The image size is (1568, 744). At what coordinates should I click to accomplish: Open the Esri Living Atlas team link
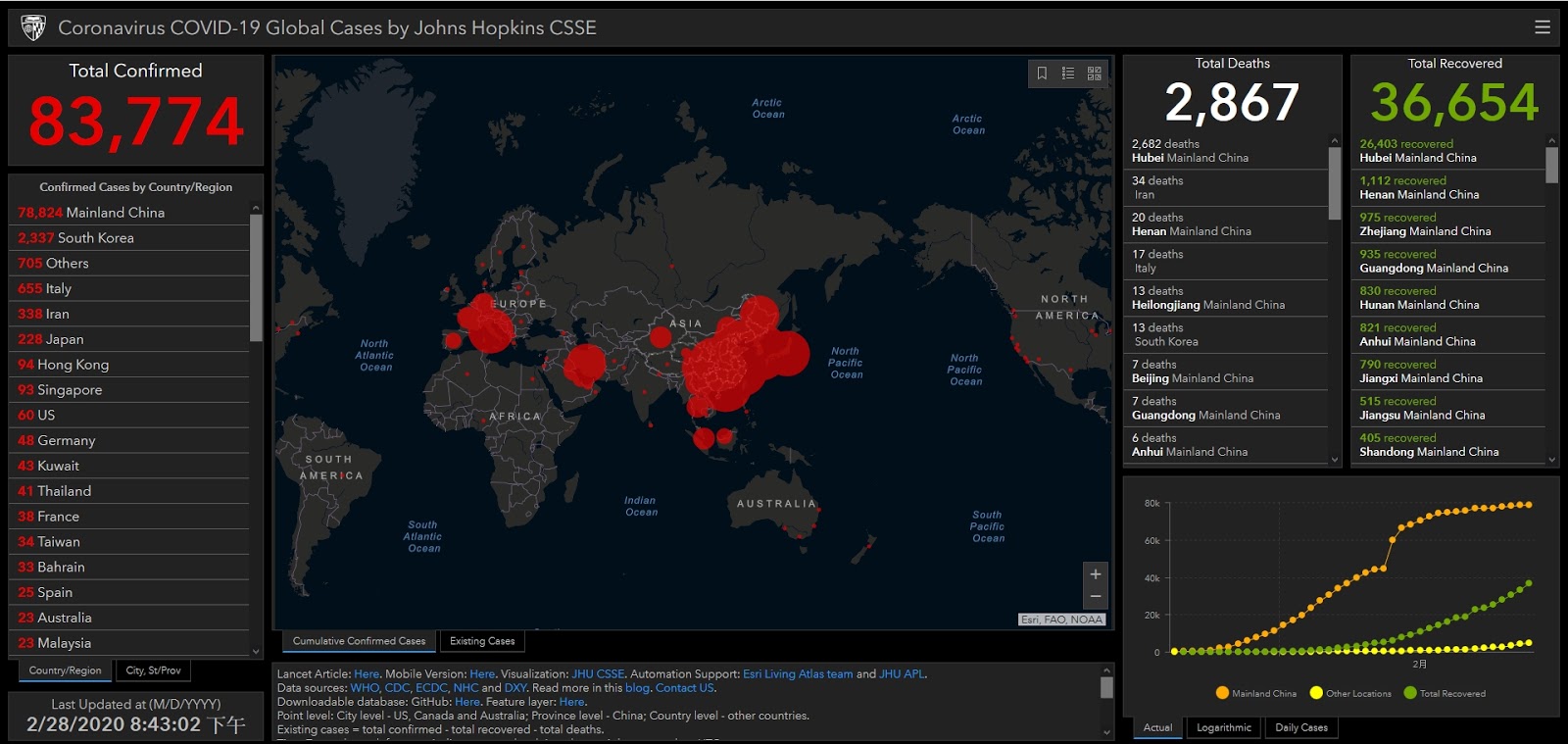798,674
